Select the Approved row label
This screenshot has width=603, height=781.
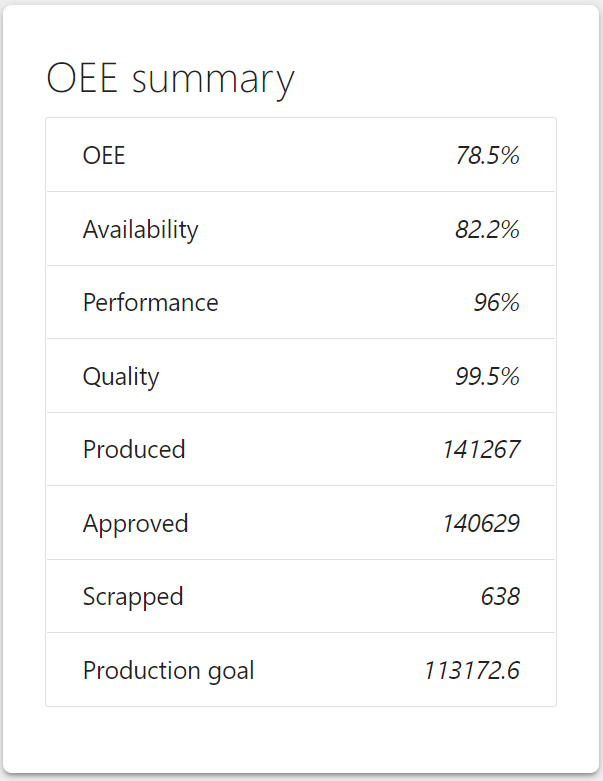[135, 523]
